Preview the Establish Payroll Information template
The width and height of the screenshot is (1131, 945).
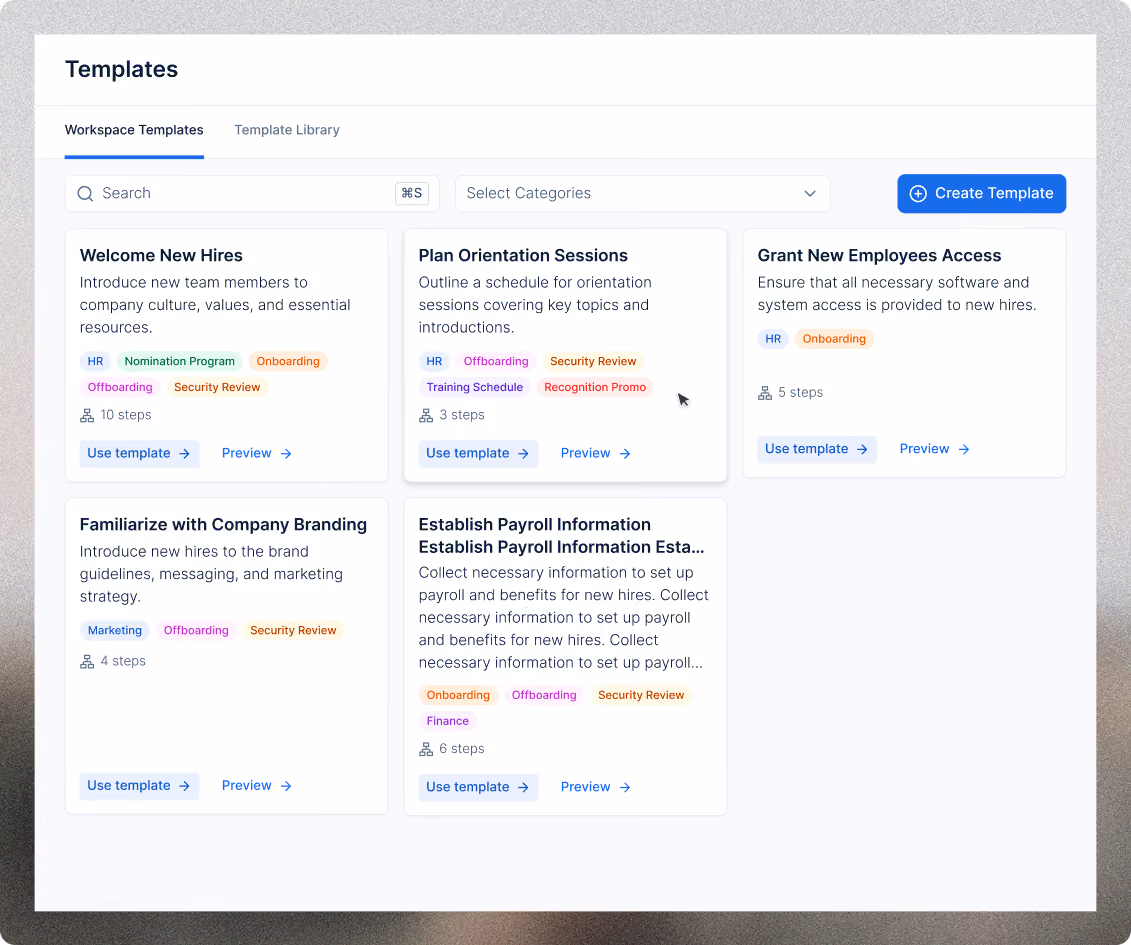tap(596, 788)
